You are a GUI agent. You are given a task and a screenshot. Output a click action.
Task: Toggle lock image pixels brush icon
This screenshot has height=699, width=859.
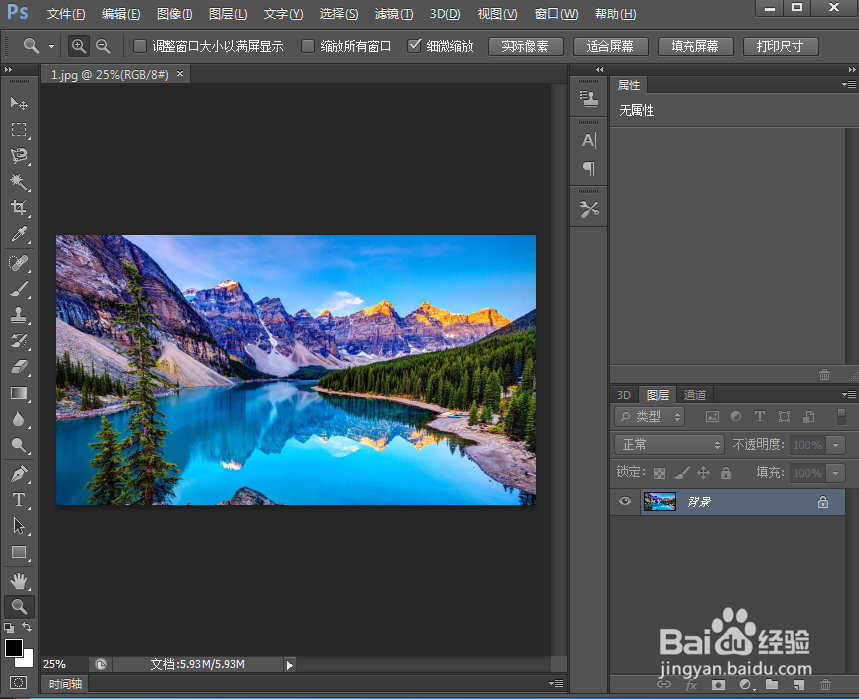pos(682,473)
